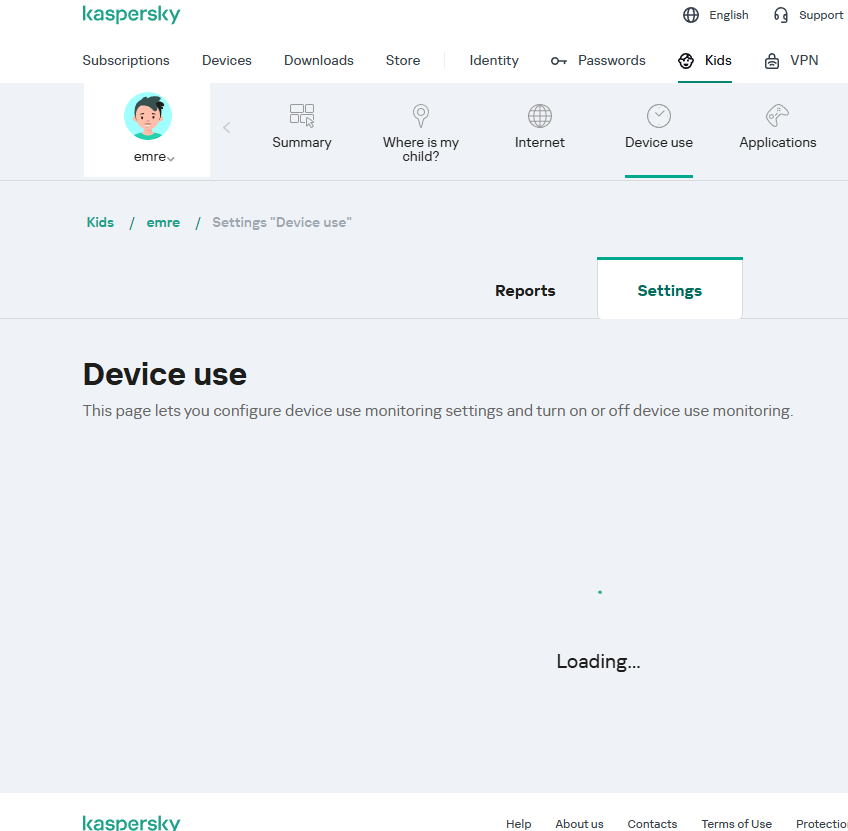Click the globe language icon
The height and width of the screenshot is (831, 848).
click(x=691, y=15)
